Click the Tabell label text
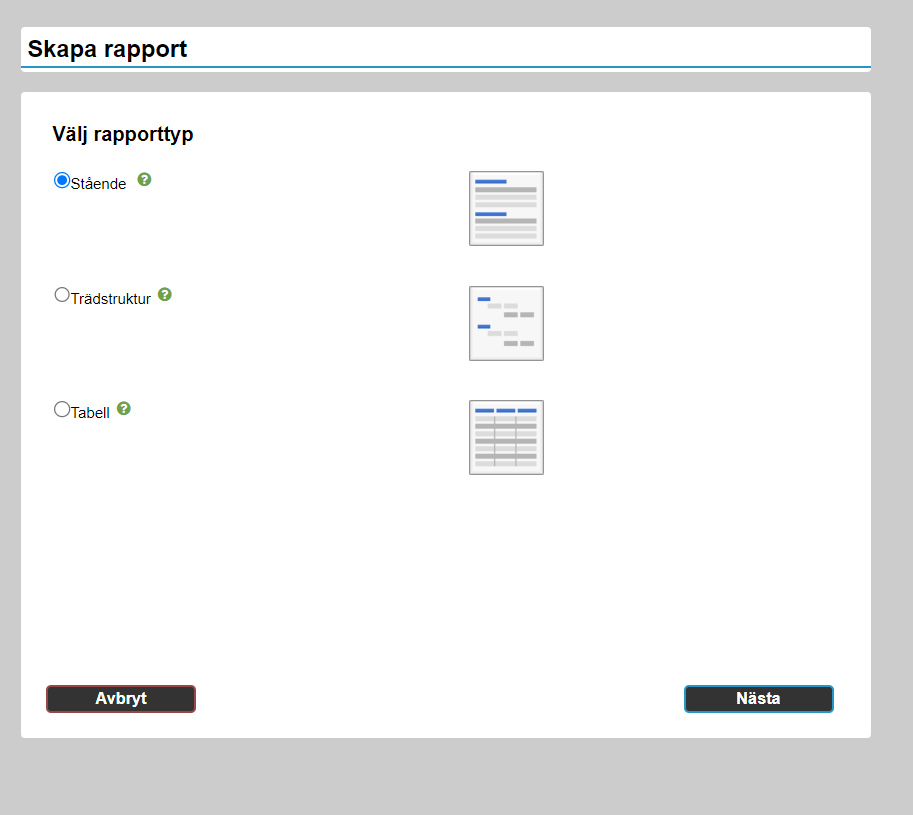913x815 pixels. (90, 413)
